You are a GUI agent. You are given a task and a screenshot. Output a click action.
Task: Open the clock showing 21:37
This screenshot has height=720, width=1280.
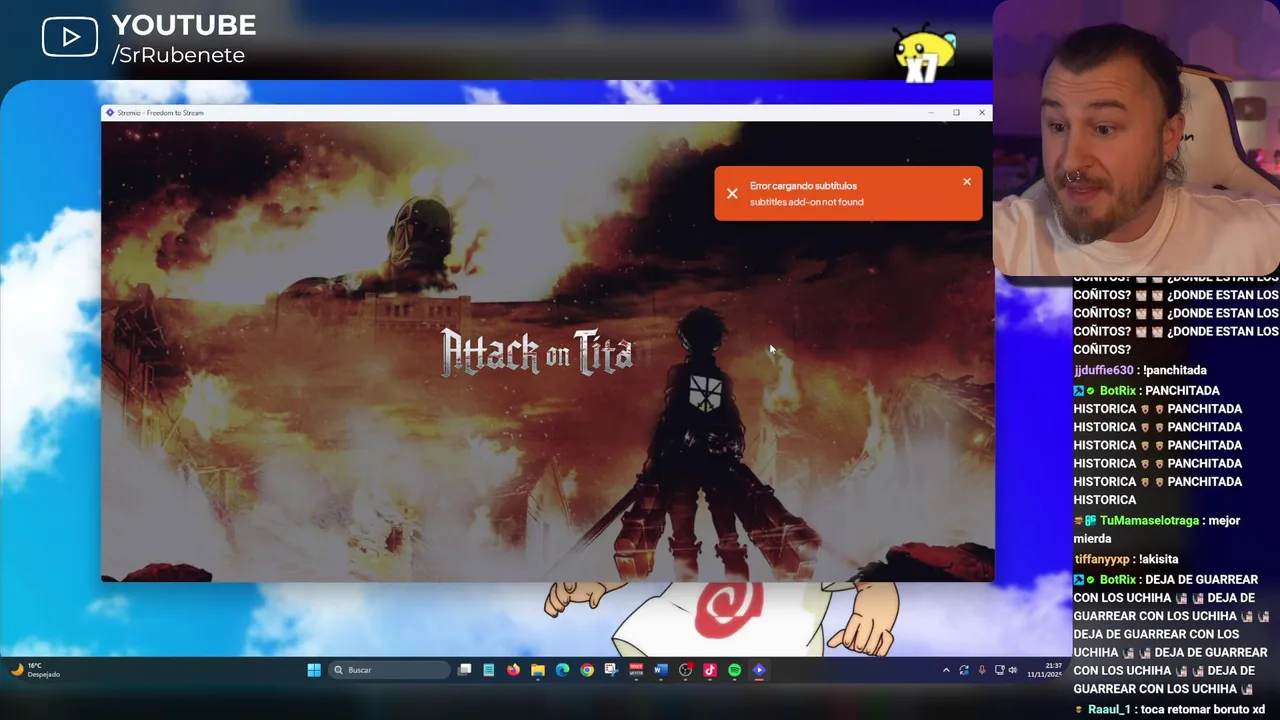[1045, 670]
